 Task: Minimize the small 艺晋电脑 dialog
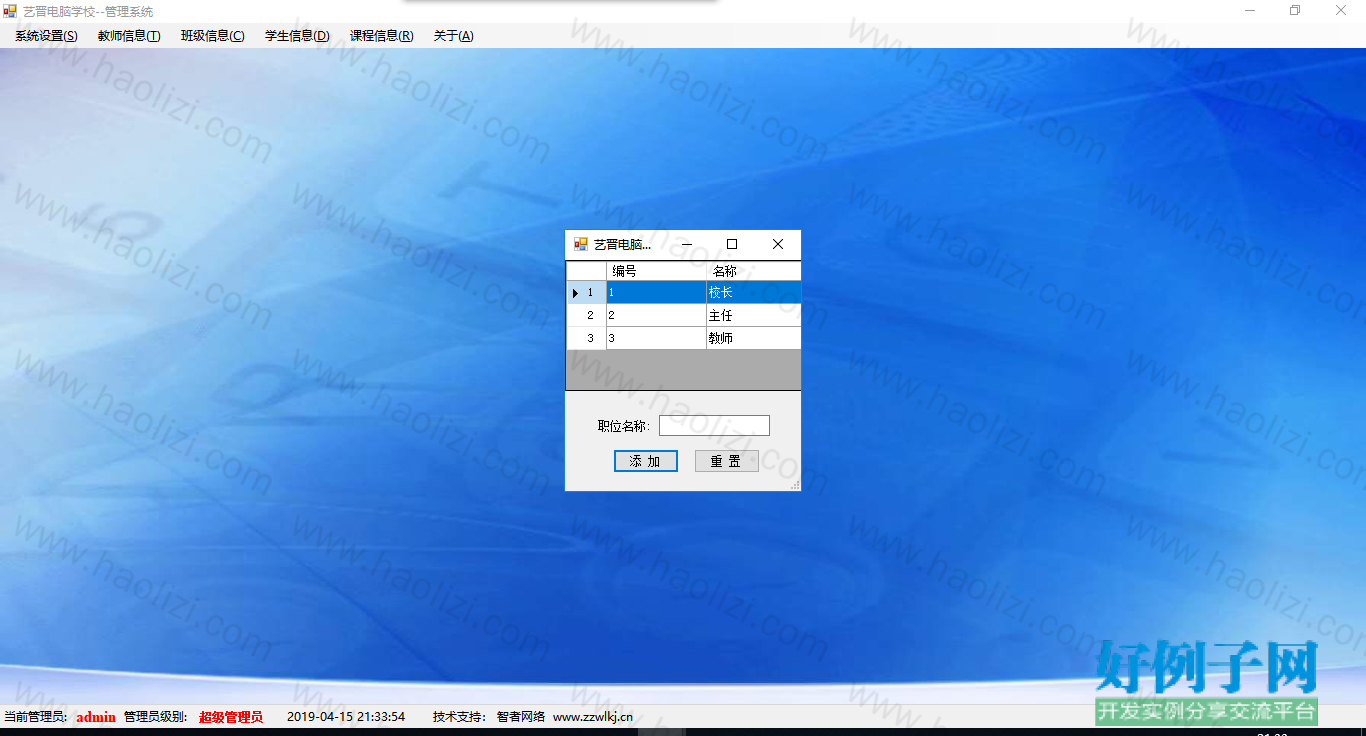pos(687,244)
